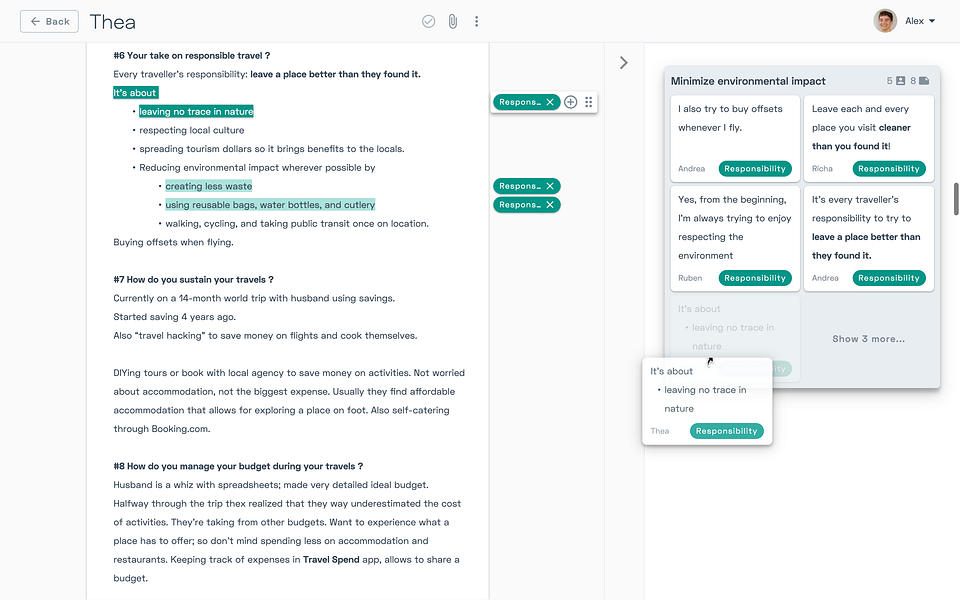Click heading '#8 How do you manage your budget'
This screenshot has width=960, height=600.
point(238,467)
